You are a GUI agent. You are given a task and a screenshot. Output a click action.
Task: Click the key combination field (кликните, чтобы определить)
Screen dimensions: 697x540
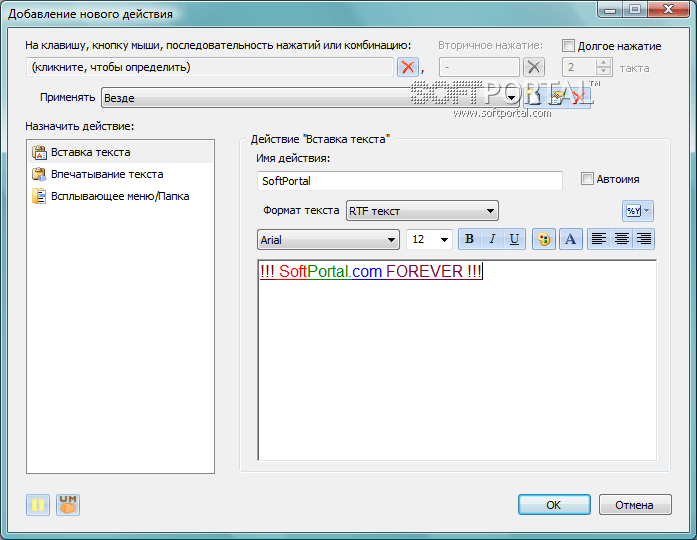(210, 67)
